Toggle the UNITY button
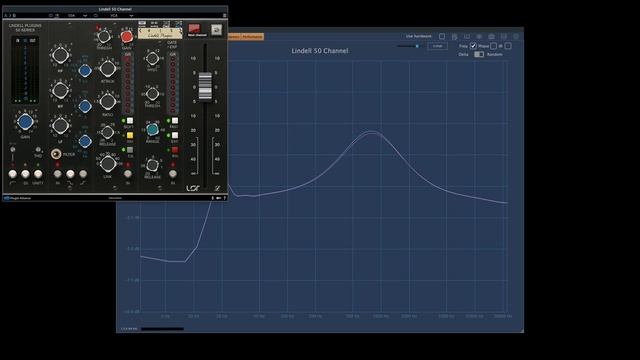Screen dimensions: 640x360 click(x=38, y=174)
